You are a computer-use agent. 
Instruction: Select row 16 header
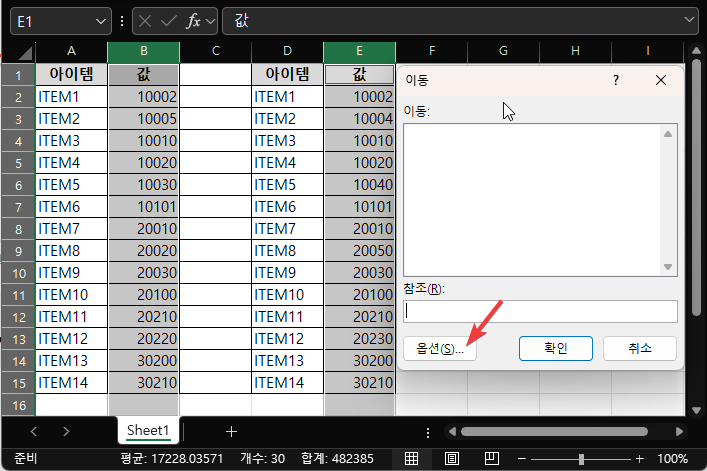pyautogui.click(x=18, y=405)
